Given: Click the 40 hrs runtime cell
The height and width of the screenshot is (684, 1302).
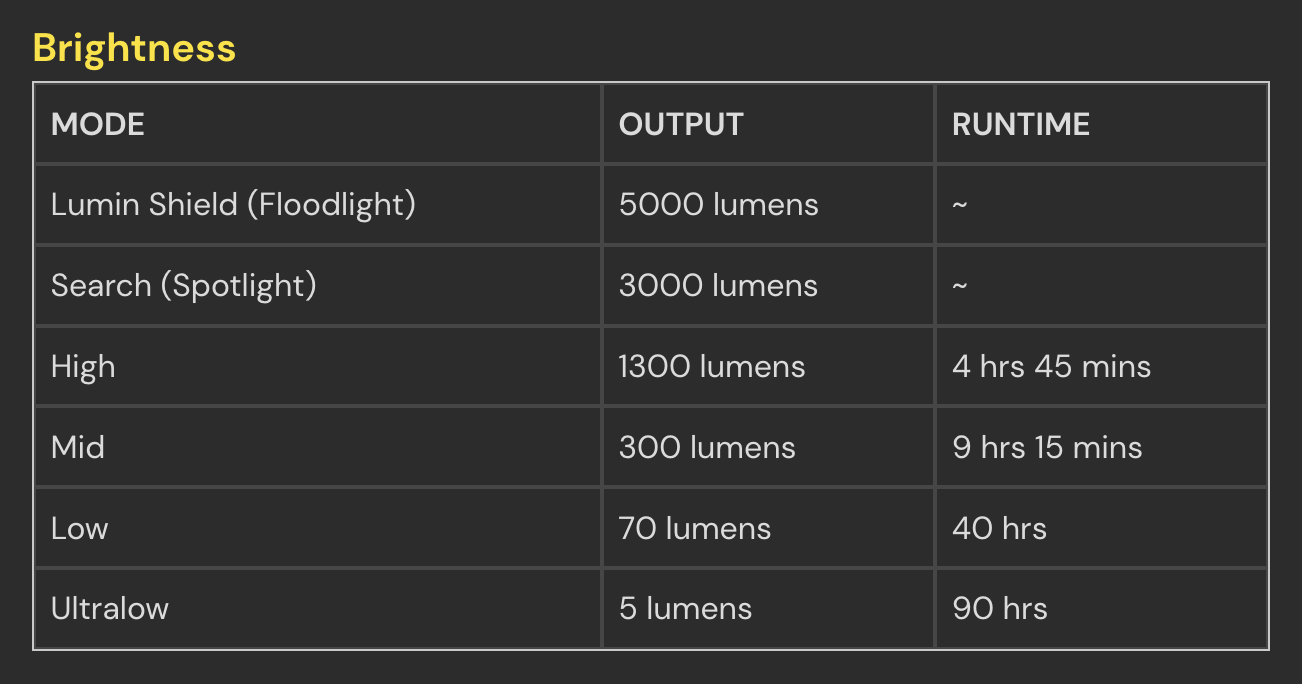Looking at the screenshot, I should [x=1101, y=528].
